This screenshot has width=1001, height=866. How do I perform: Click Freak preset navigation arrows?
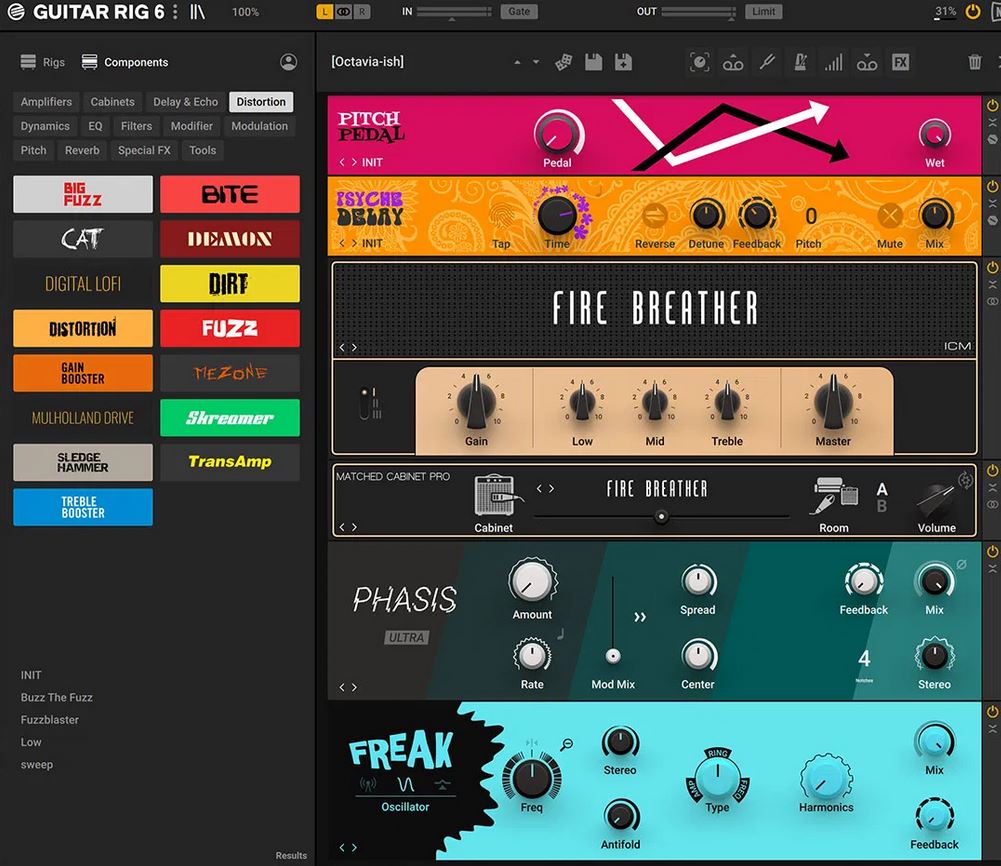tap(348, 847)
